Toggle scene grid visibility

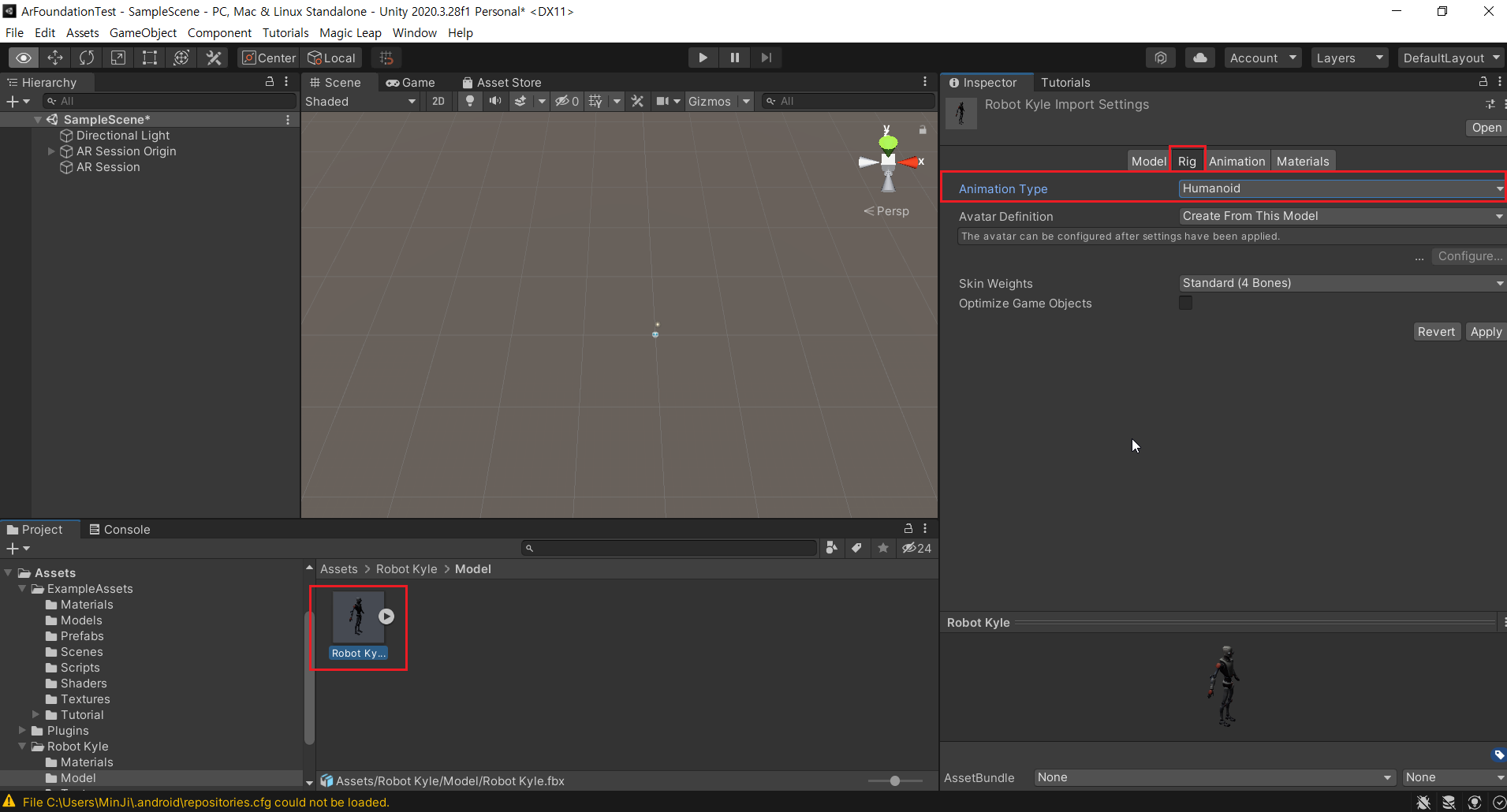tap(595, 101)
